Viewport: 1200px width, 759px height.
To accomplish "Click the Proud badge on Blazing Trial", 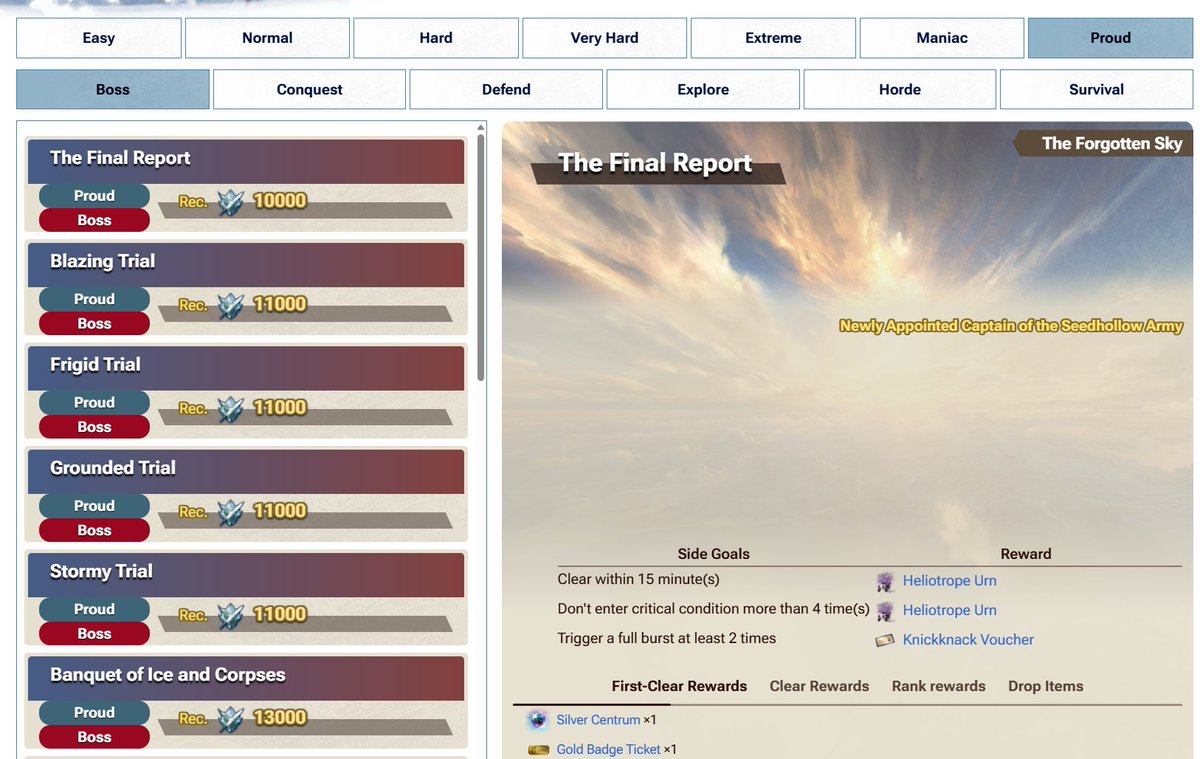I will click(x=94, y=299).
